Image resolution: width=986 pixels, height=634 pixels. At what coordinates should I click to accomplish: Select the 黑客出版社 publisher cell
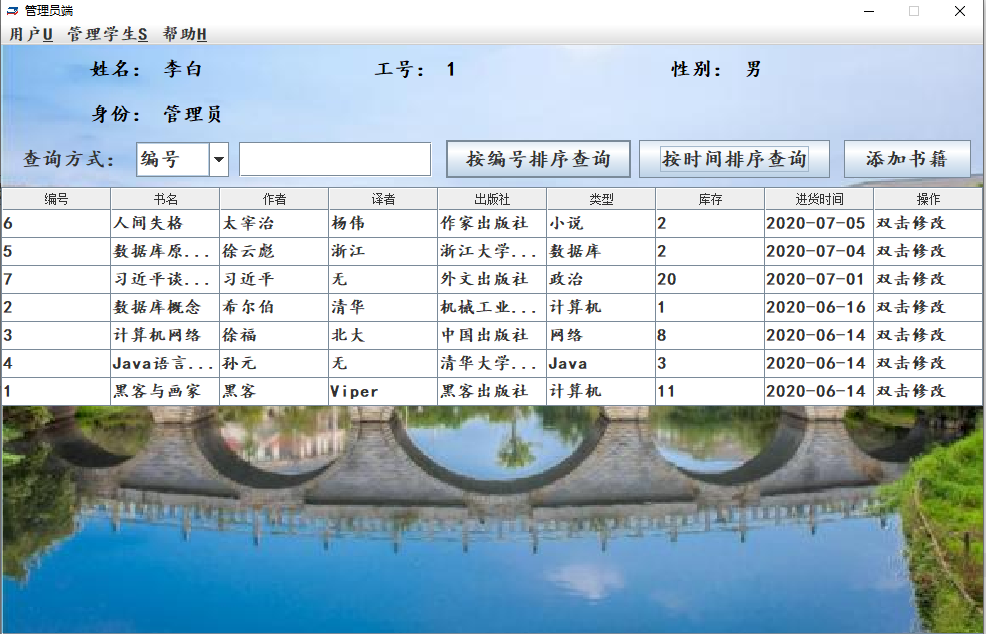(x=492, y=391)
